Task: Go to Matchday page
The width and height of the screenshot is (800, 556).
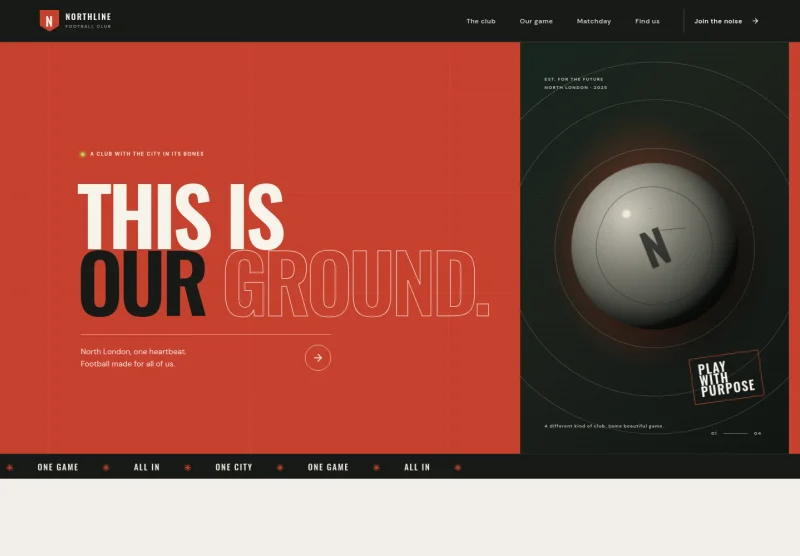Action: (593, 21)
